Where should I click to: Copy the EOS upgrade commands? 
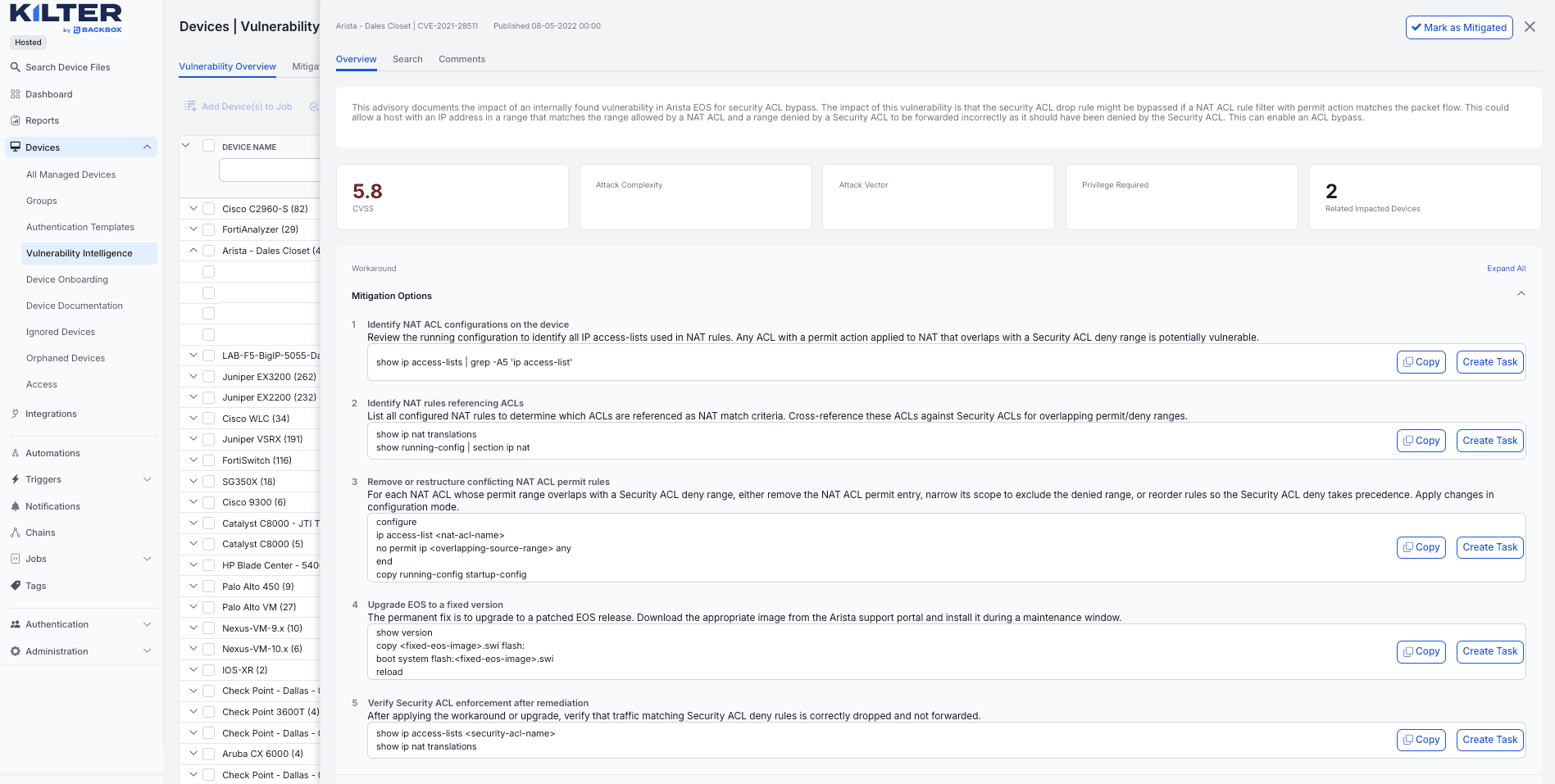tap(1421, 651)
